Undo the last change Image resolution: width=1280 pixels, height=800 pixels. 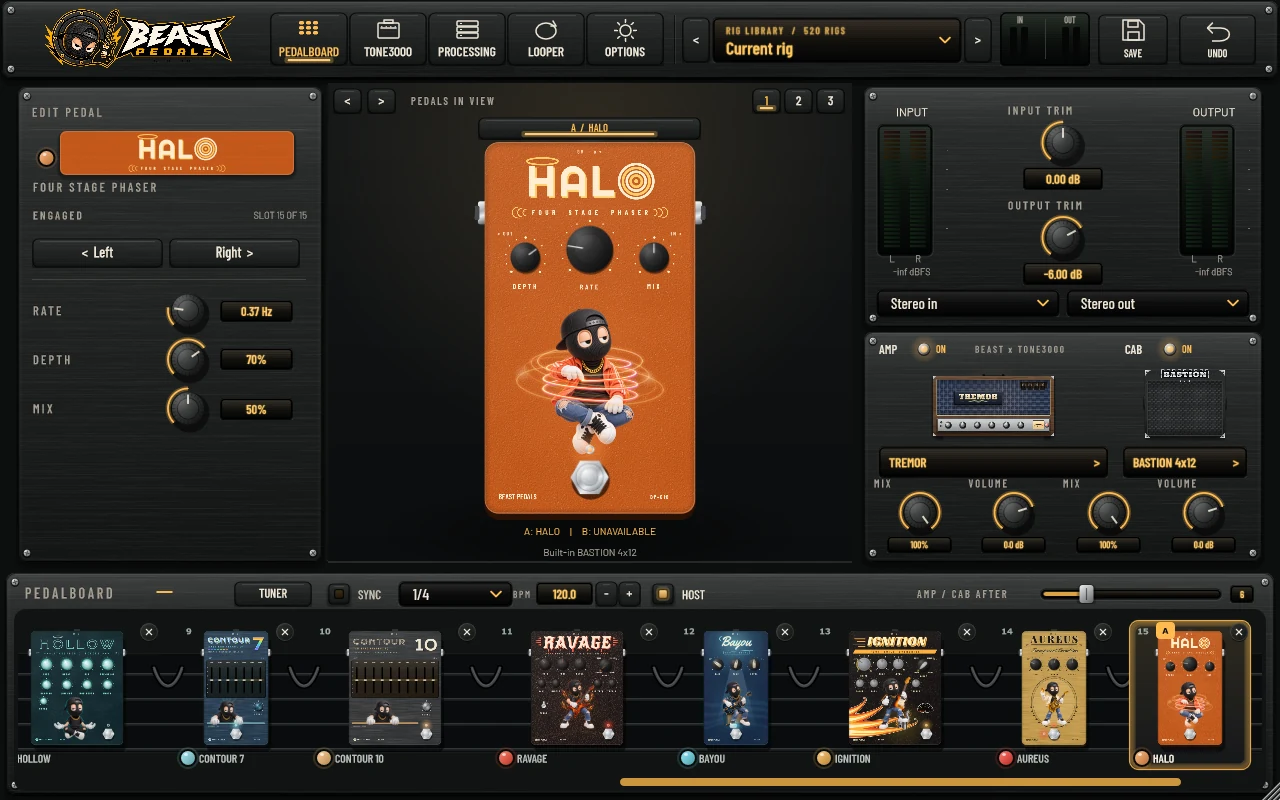point(1217,39)
